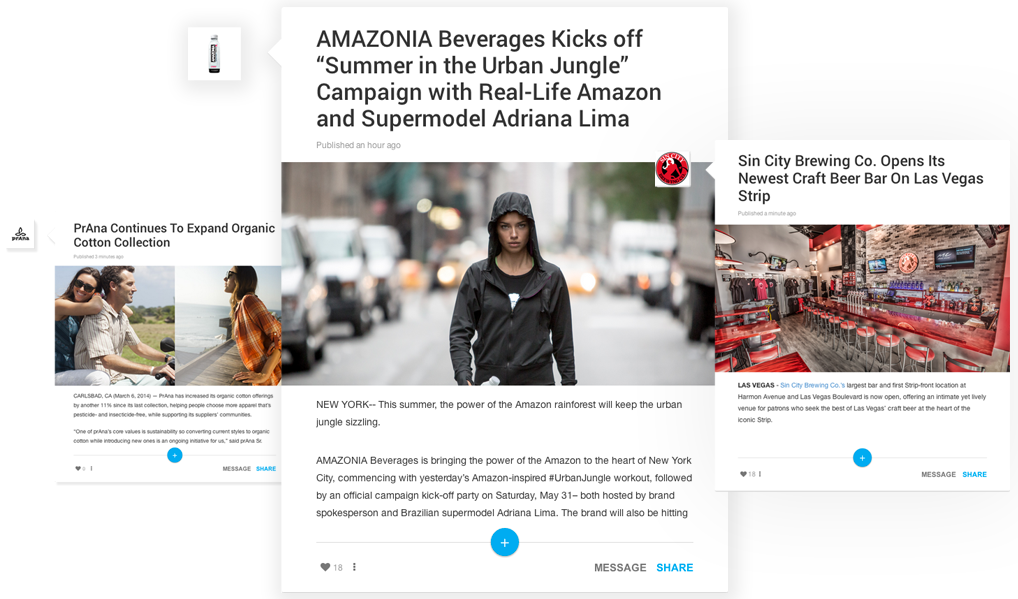This screenshot has width=1018, height=599.
Task: Like the PrAna organic cotton article
Action: [78, 469]
